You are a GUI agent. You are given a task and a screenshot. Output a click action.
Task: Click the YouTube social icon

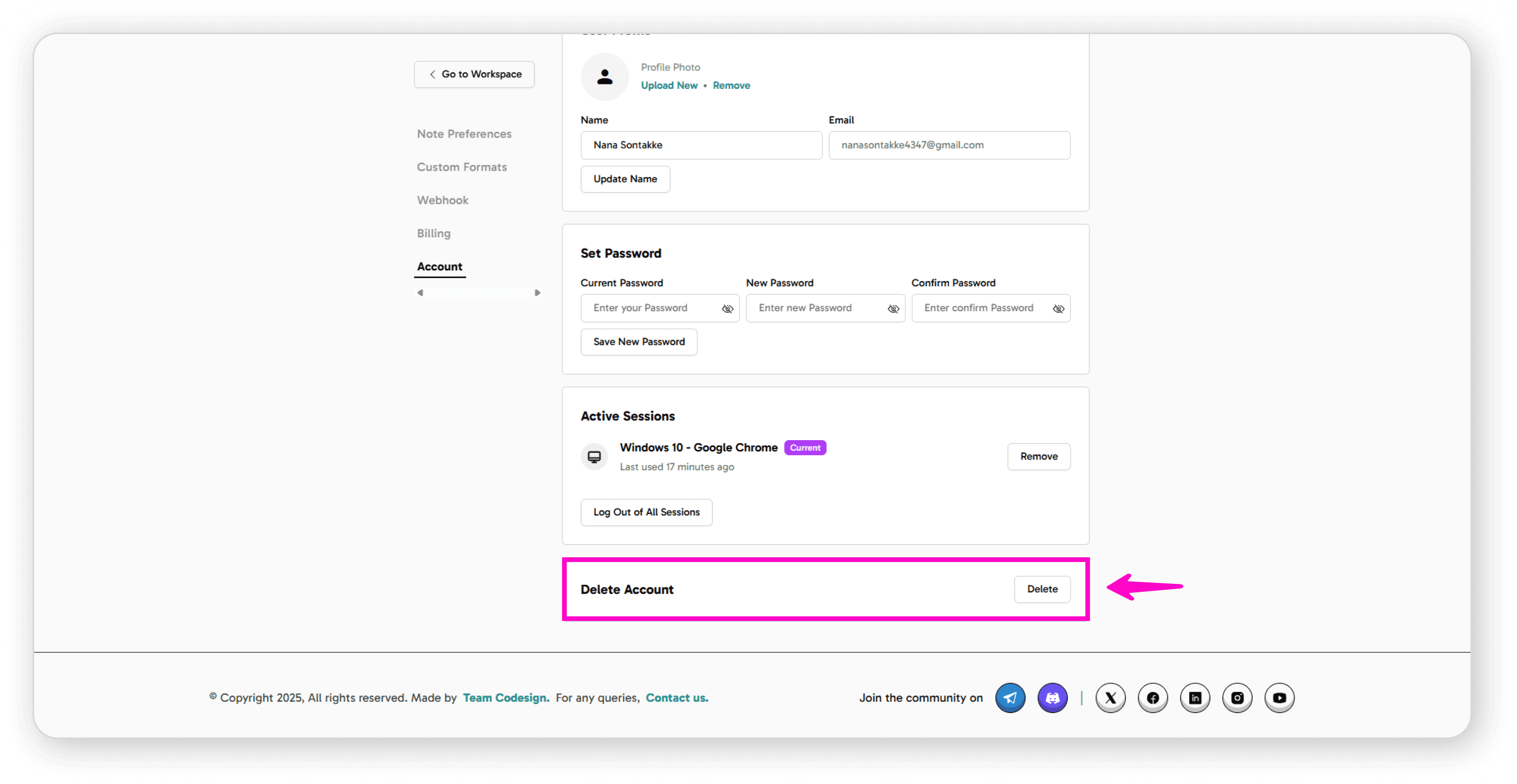point(1279,697)
